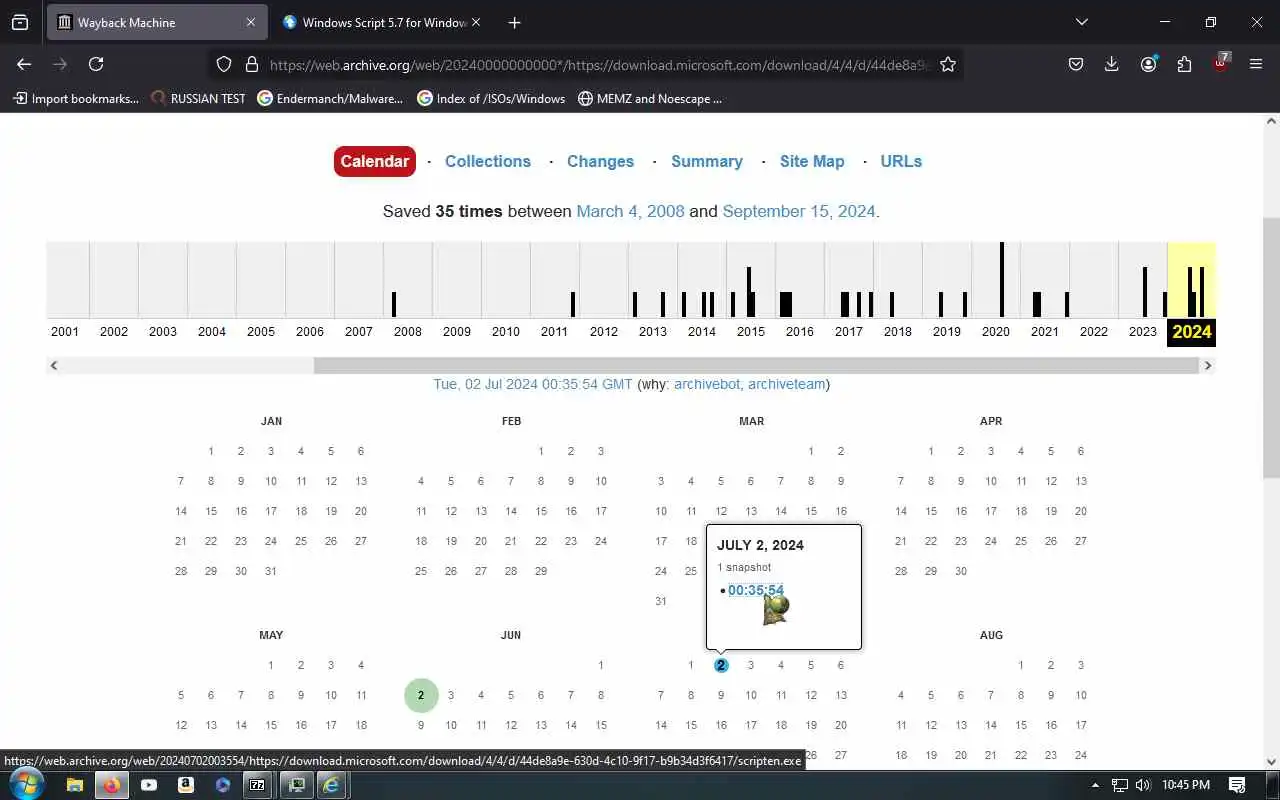This screenshot has height=800, width=1280.
Task: Open MEMZ and Noescape bookmark
Action: tap(650, 98)
